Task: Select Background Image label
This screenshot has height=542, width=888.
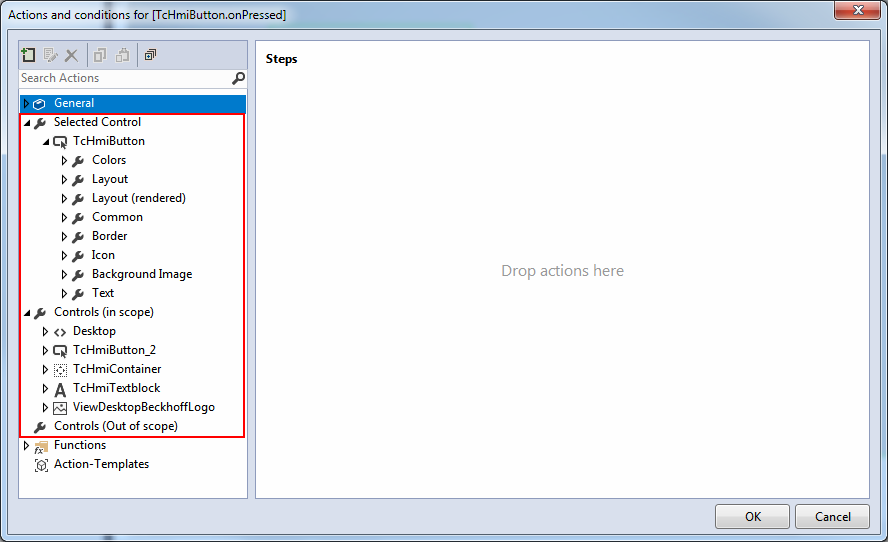Action: (142, 274)
